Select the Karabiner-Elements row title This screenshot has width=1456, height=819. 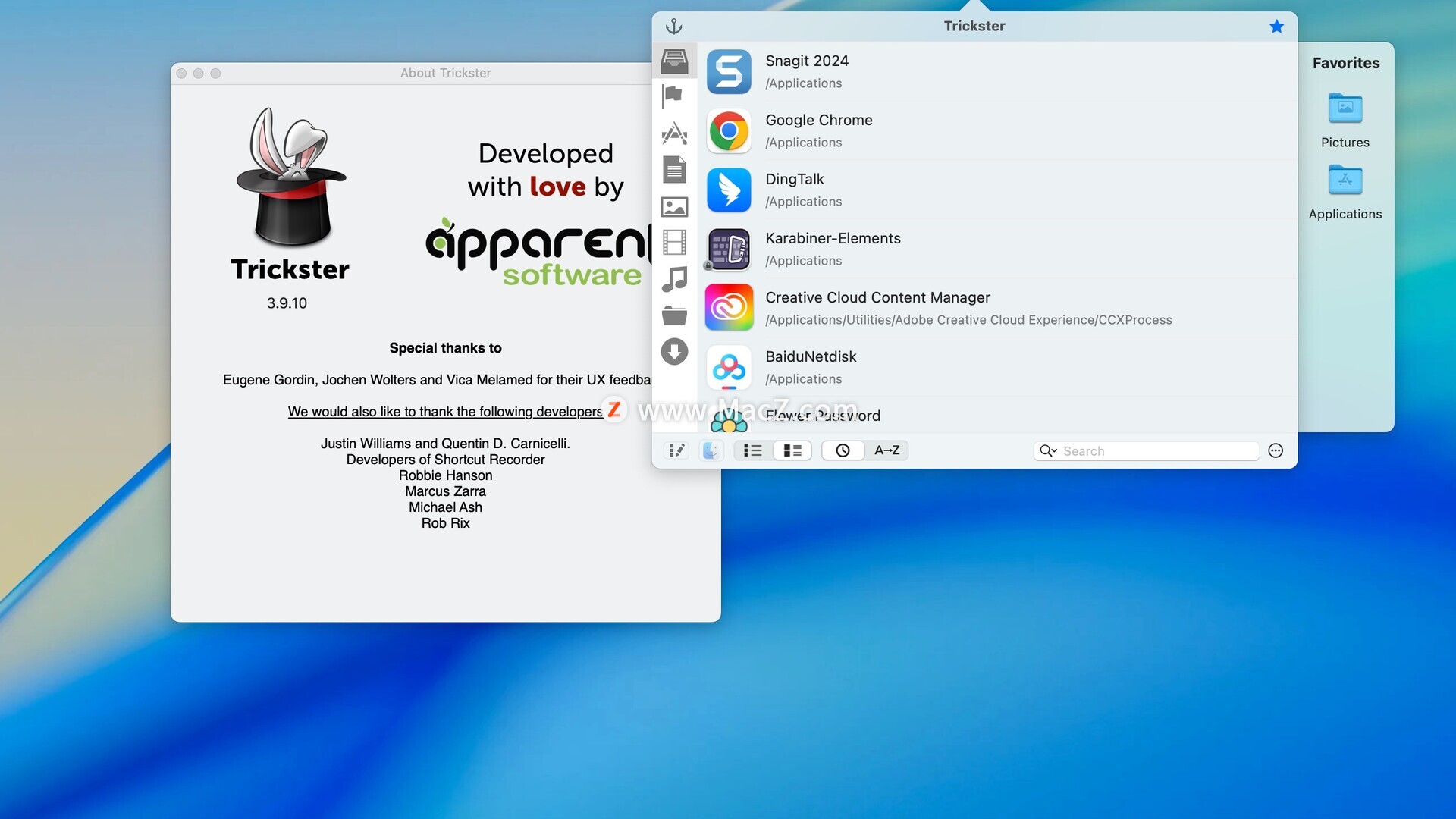[833, 238]
